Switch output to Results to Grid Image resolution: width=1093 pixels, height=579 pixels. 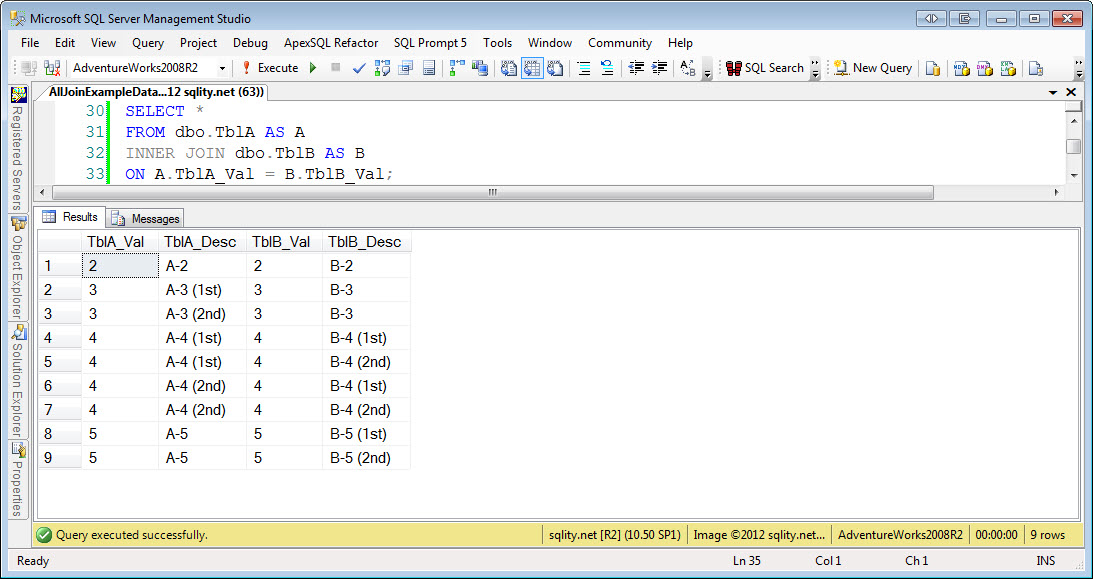pos(532,68)
